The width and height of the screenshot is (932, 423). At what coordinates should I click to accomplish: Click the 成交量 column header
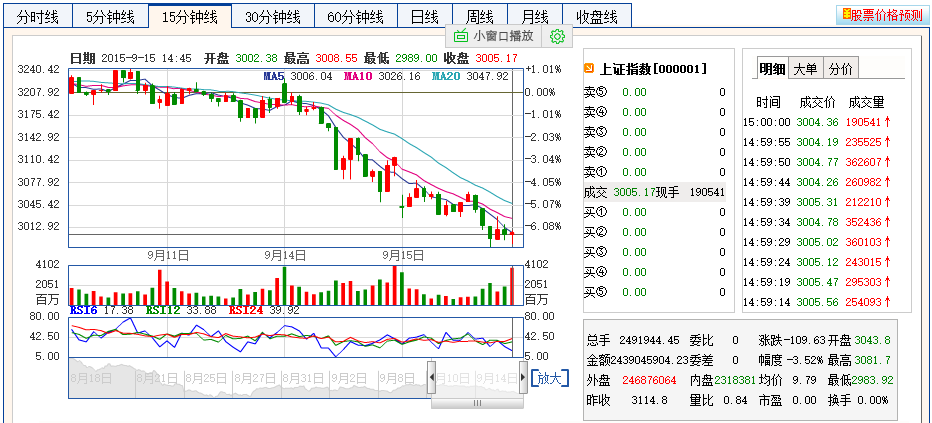point(866,102)
